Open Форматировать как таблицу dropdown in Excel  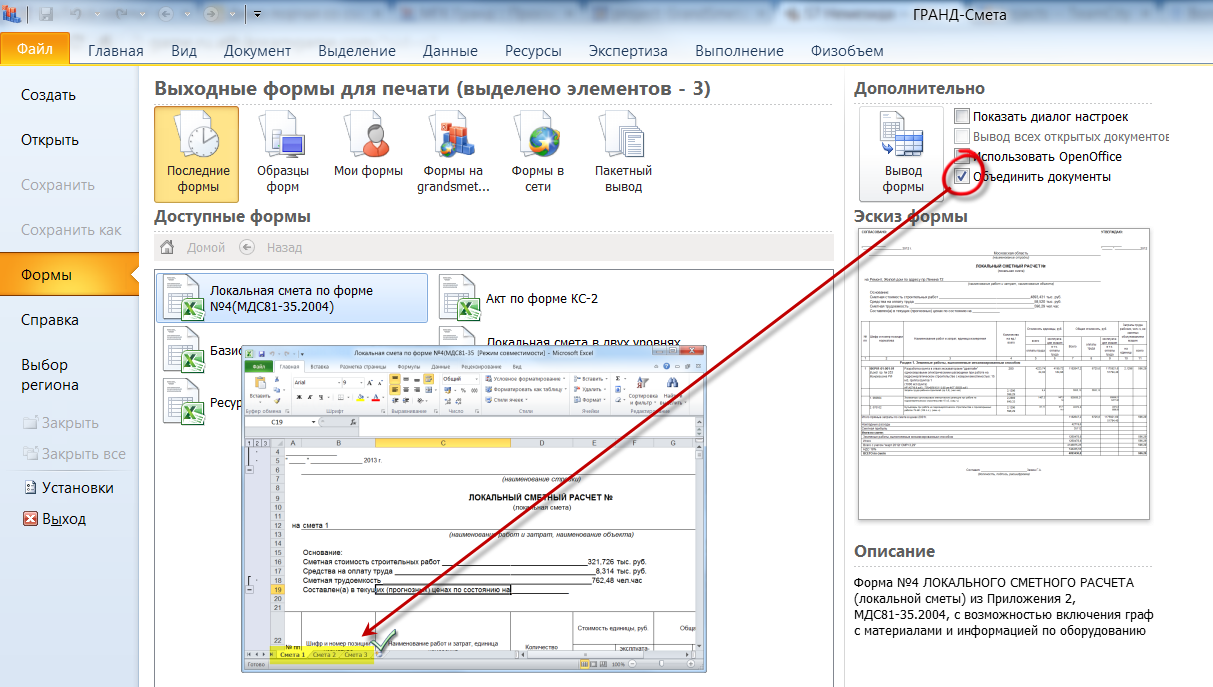tap(528, 389)
